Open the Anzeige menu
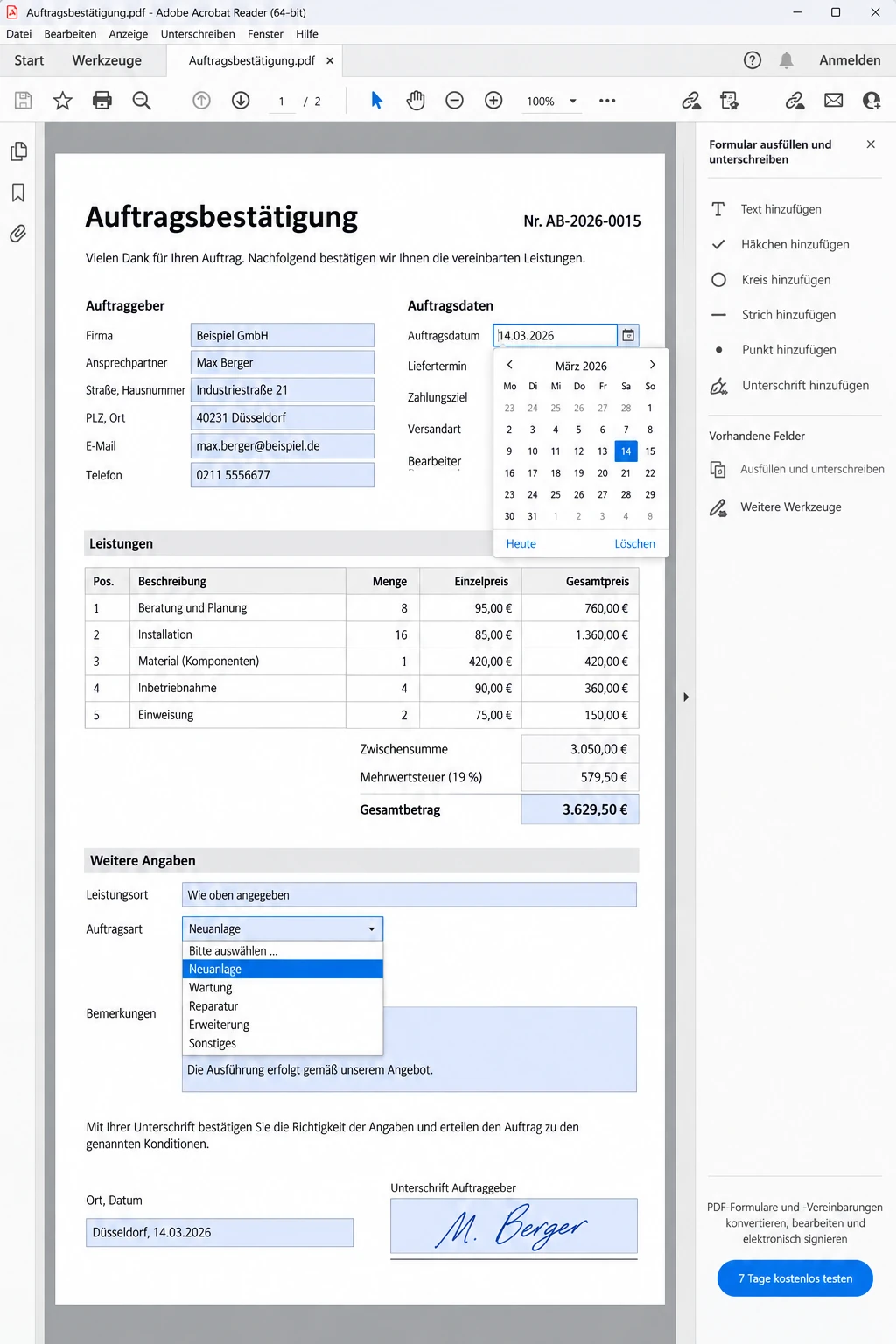The width and height of the screenshot is (896, 1344). [129, 34]
